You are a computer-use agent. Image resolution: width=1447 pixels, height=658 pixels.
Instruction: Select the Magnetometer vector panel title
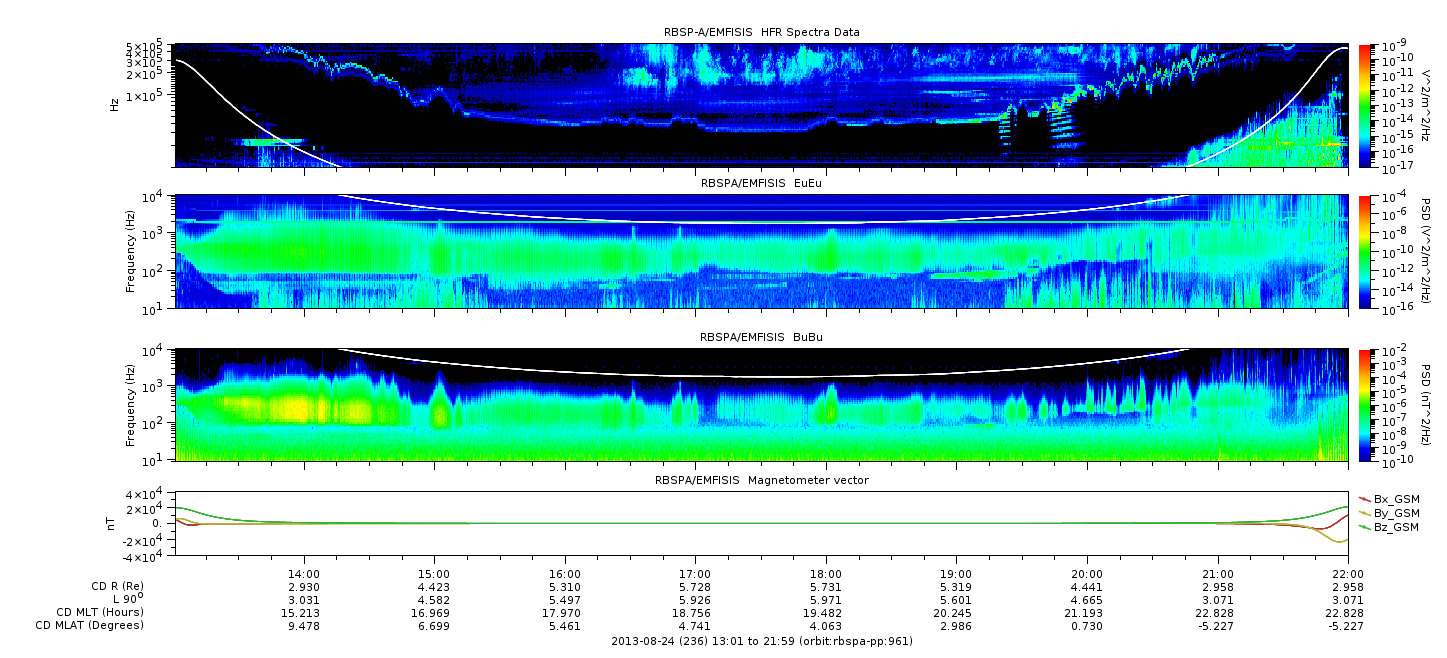(x=761, y=480)
